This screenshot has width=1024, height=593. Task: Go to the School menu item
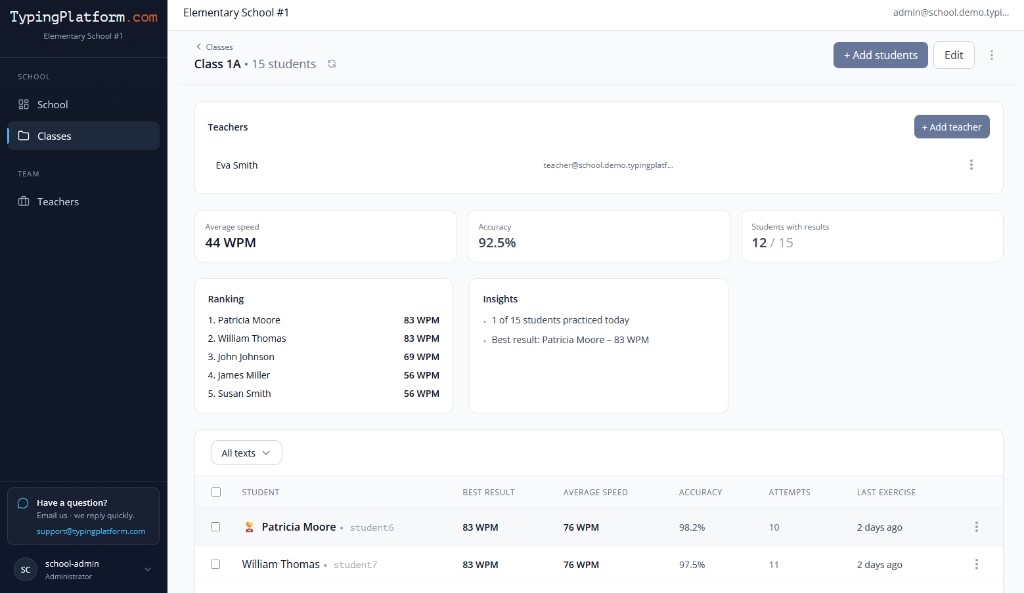pyautogui.click(x=83, y=104)
